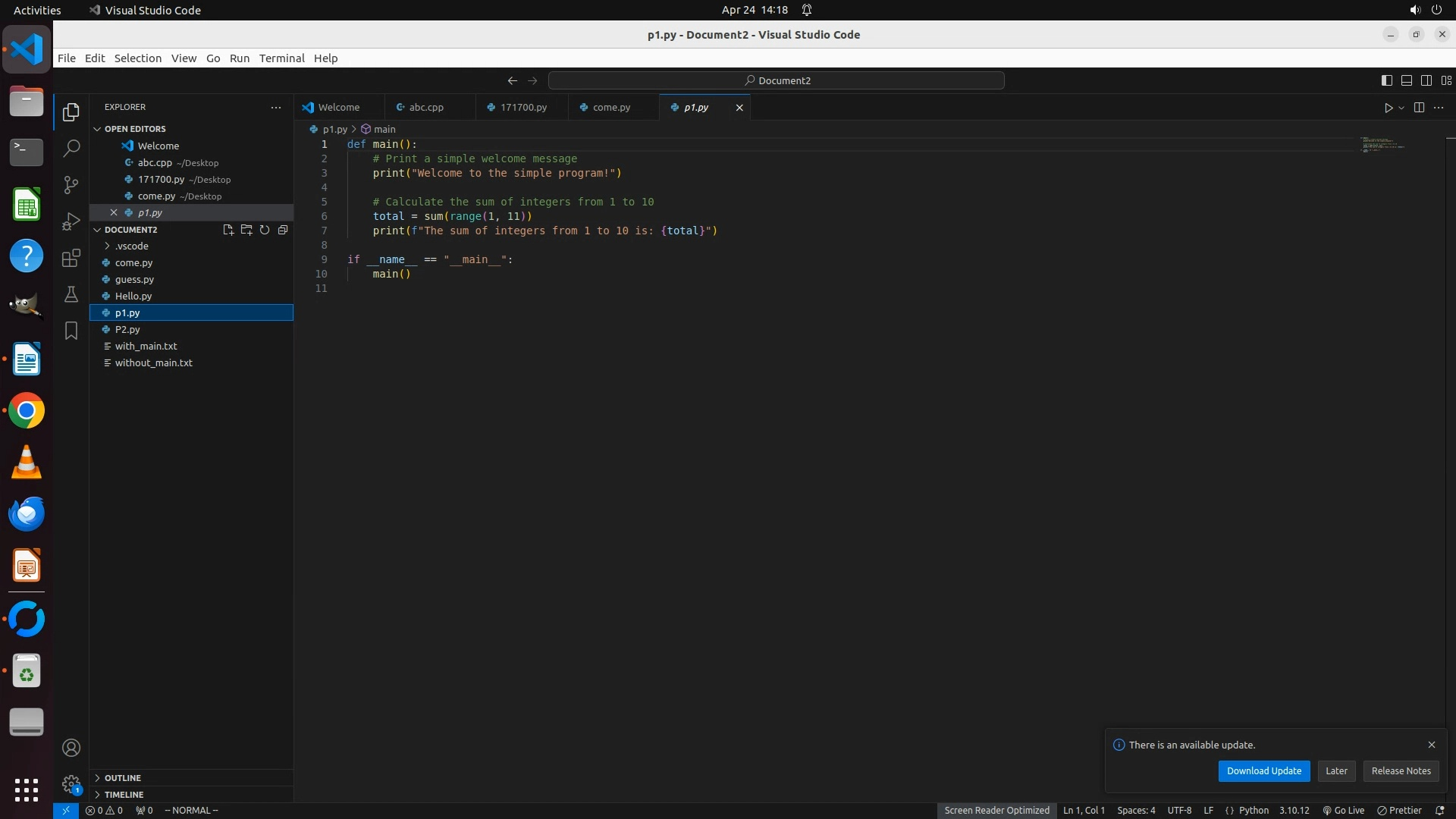Screen dimensions: 1456x819
Task: Click the Later button in notification
Action: pyautogui.click(x=1336, y=770)
